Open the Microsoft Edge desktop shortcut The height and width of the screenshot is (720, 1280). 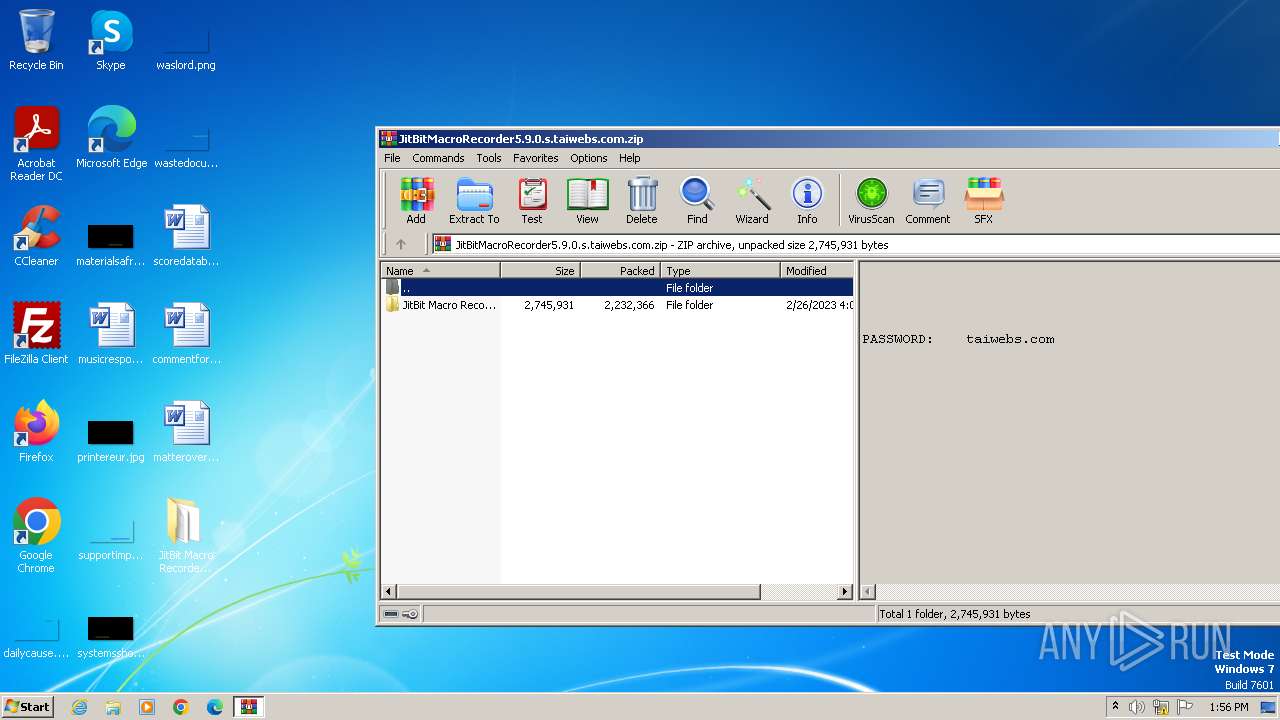[111, 138]
